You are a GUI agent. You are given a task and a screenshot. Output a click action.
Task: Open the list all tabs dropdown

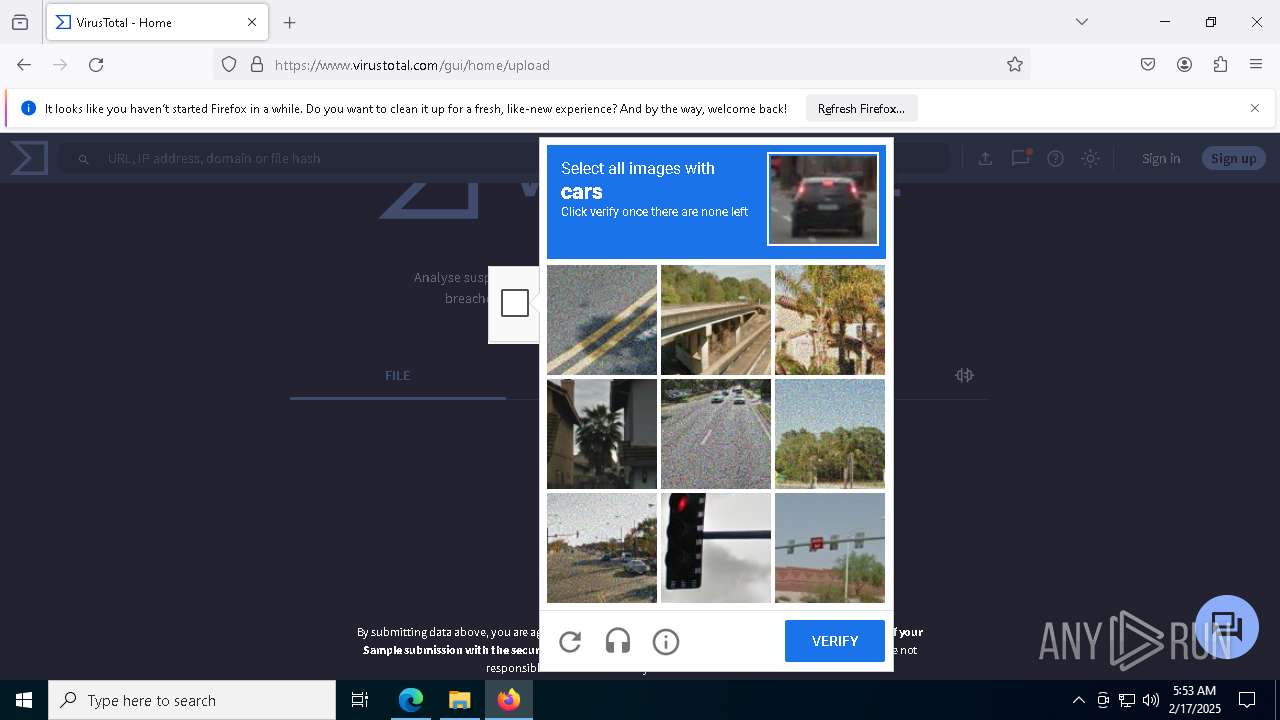pos(1082,22)
